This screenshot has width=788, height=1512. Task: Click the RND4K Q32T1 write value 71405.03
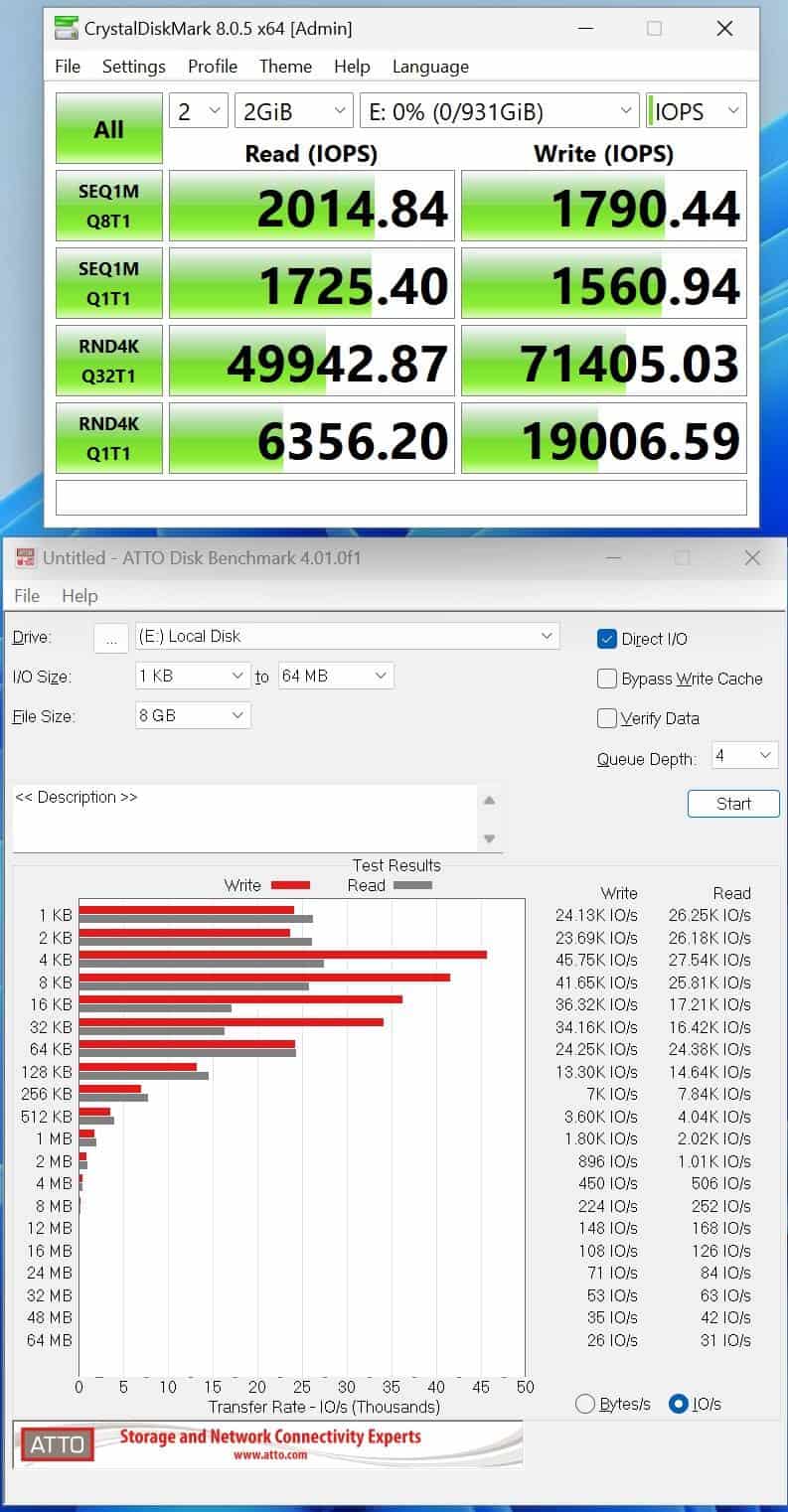(x=604, y=361)
